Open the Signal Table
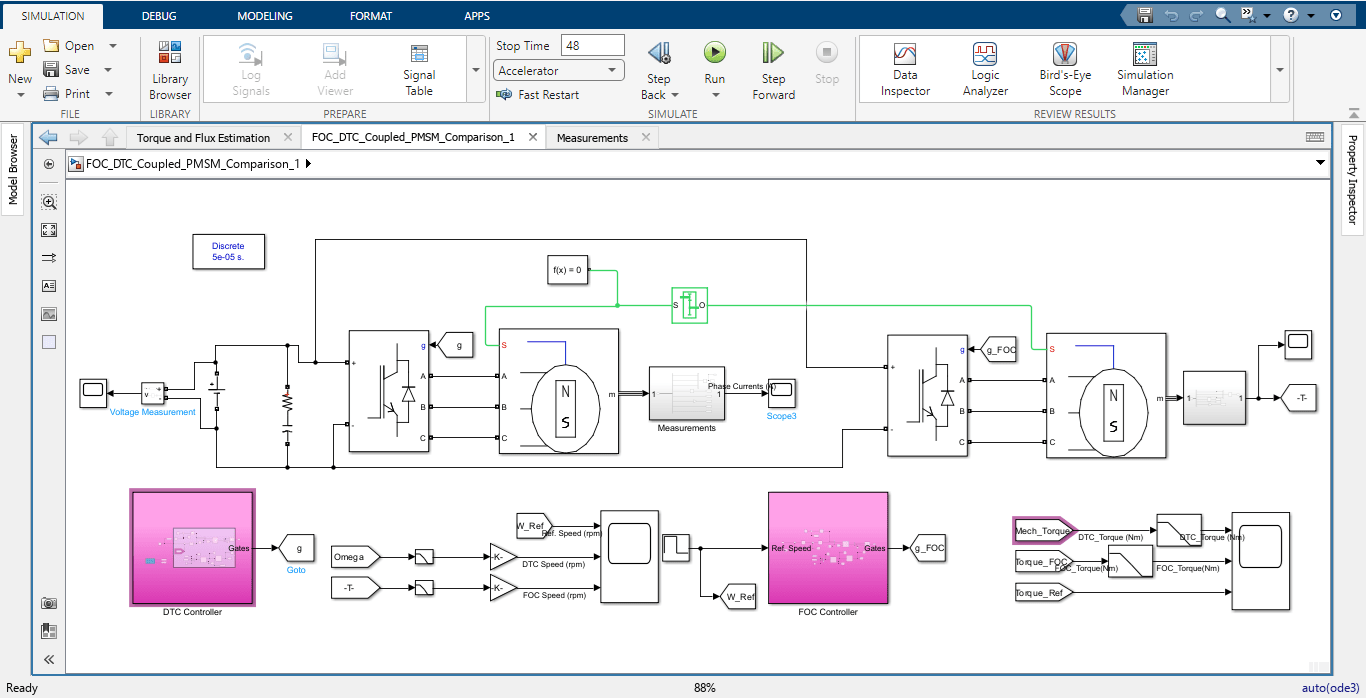This screenshot has height=698, width=1366. coord(418,68)
